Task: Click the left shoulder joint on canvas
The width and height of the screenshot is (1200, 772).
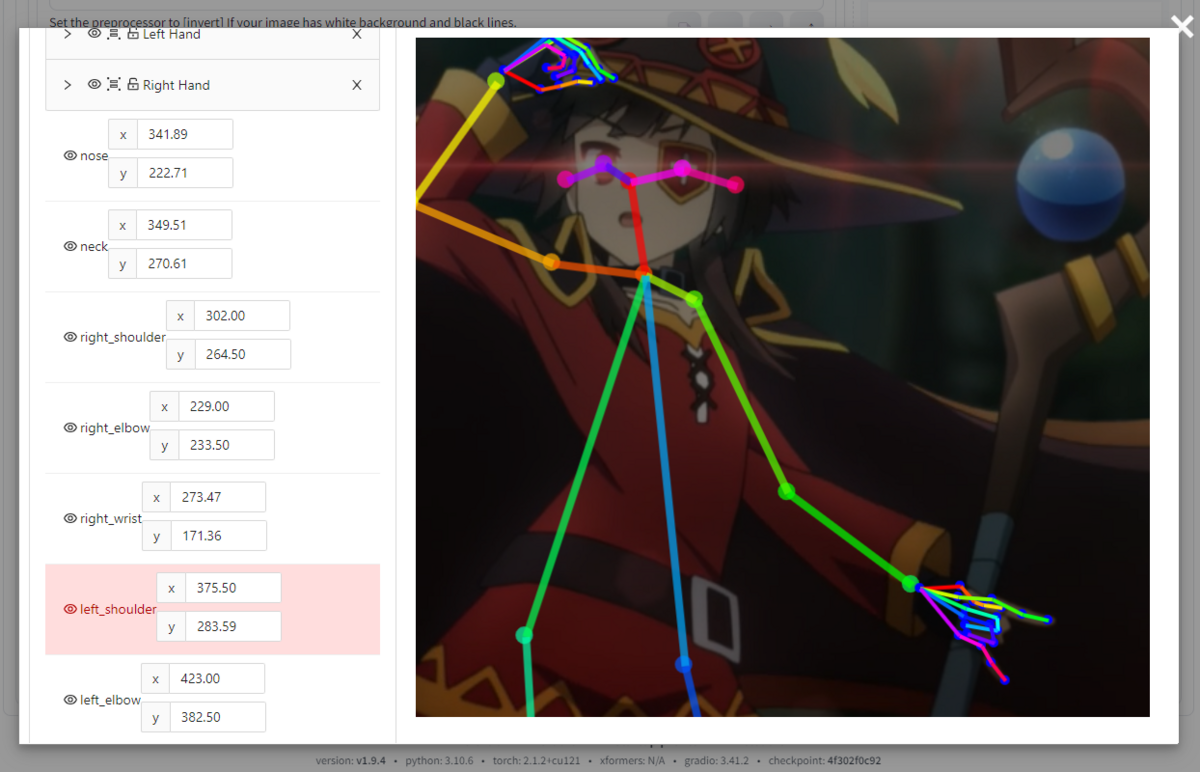Action: [x=694, y=298]
